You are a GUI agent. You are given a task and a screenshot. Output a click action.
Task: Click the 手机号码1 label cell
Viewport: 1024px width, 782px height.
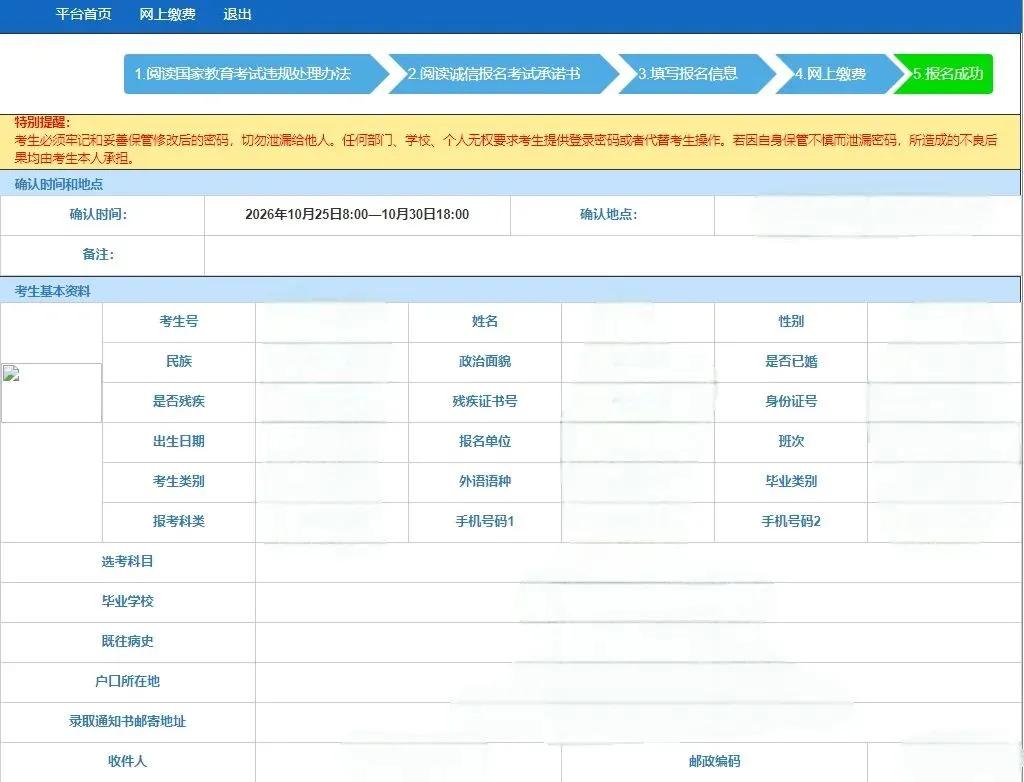pos(485,521)
